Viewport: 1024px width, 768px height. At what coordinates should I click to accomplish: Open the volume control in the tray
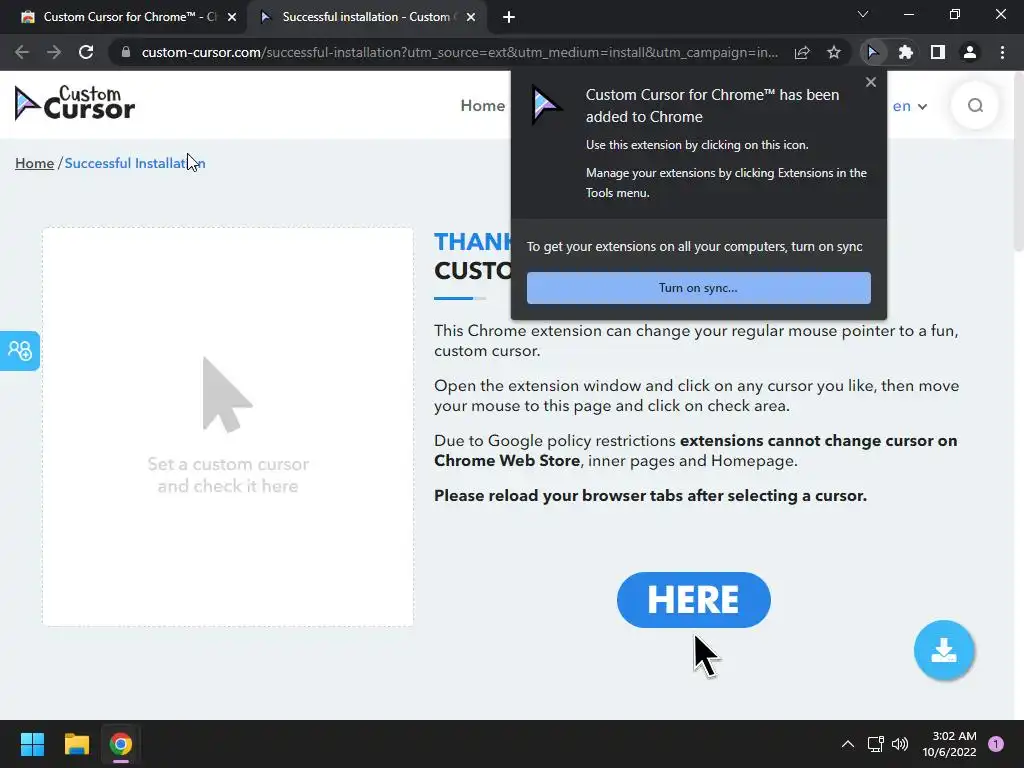pos(900,744)
